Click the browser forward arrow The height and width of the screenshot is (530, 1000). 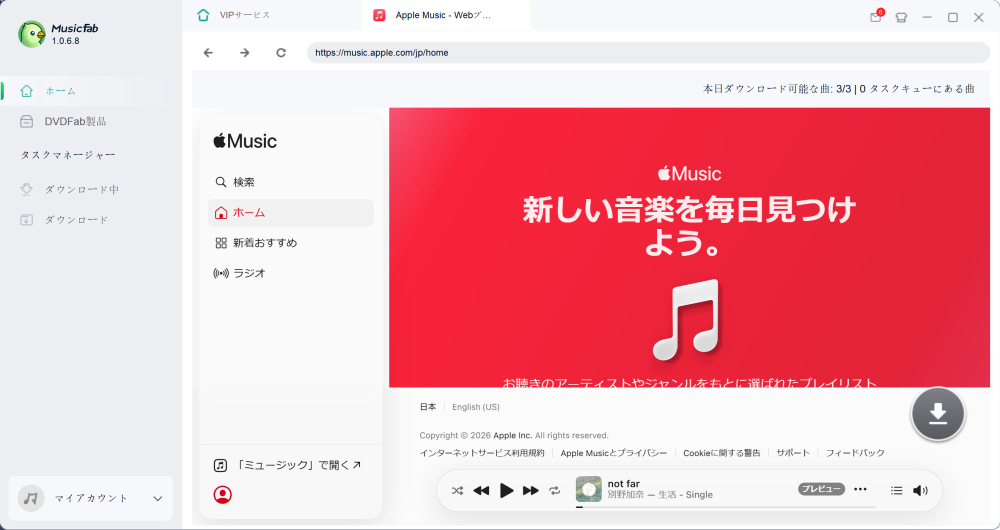coord(244,52)
